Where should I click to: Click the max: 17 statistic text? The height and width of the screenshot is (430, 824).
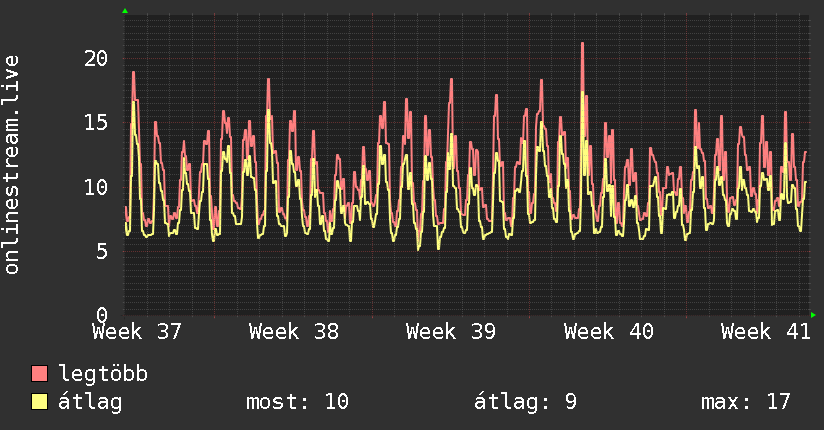click(746, 402)
